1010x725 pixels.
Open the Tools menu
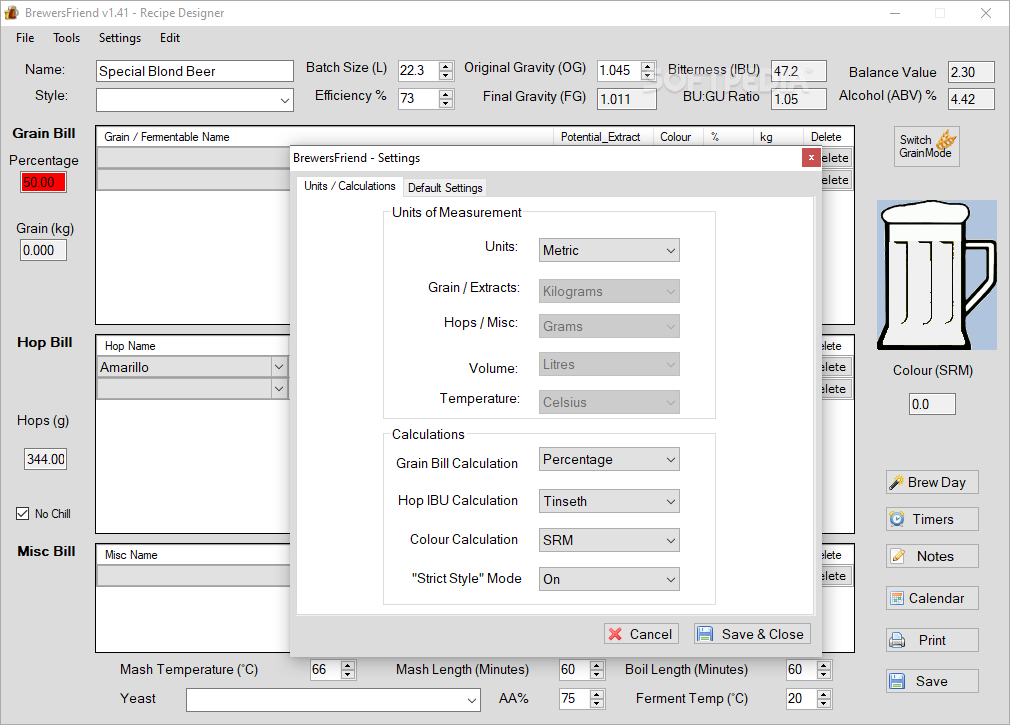pyautogui.click(x=66, y=38)
